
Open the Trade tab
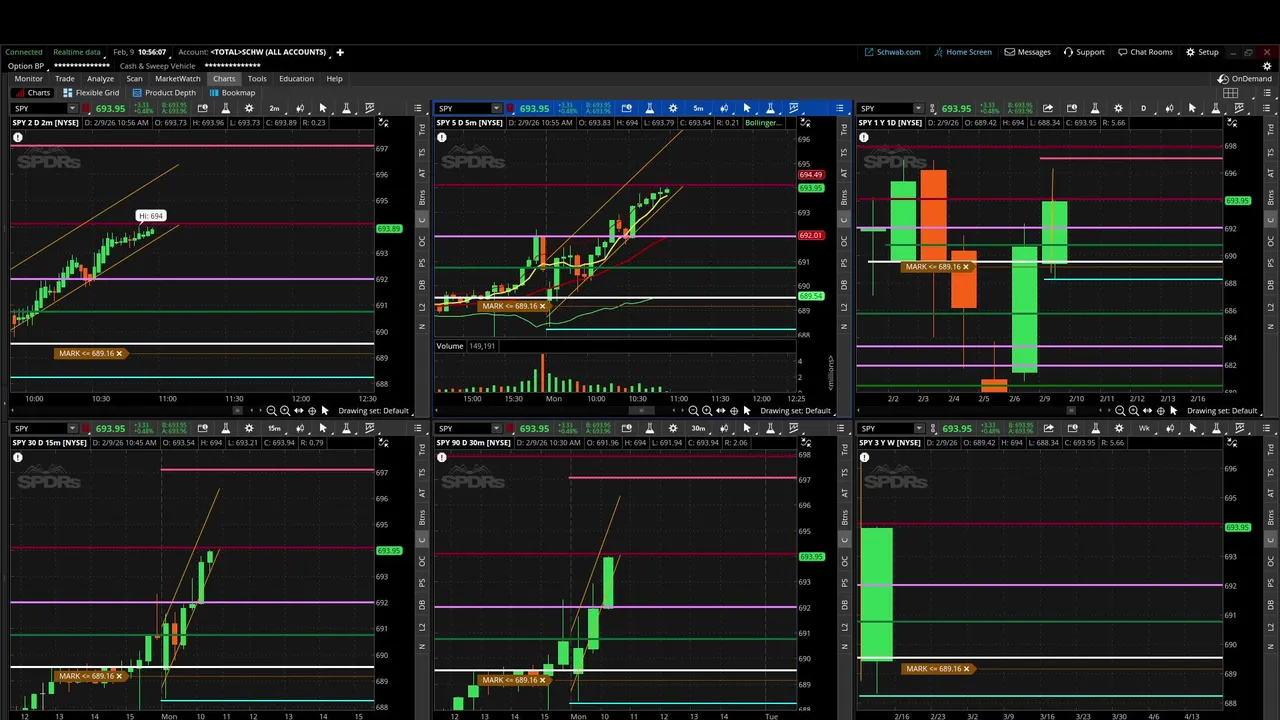pos(65,79)
